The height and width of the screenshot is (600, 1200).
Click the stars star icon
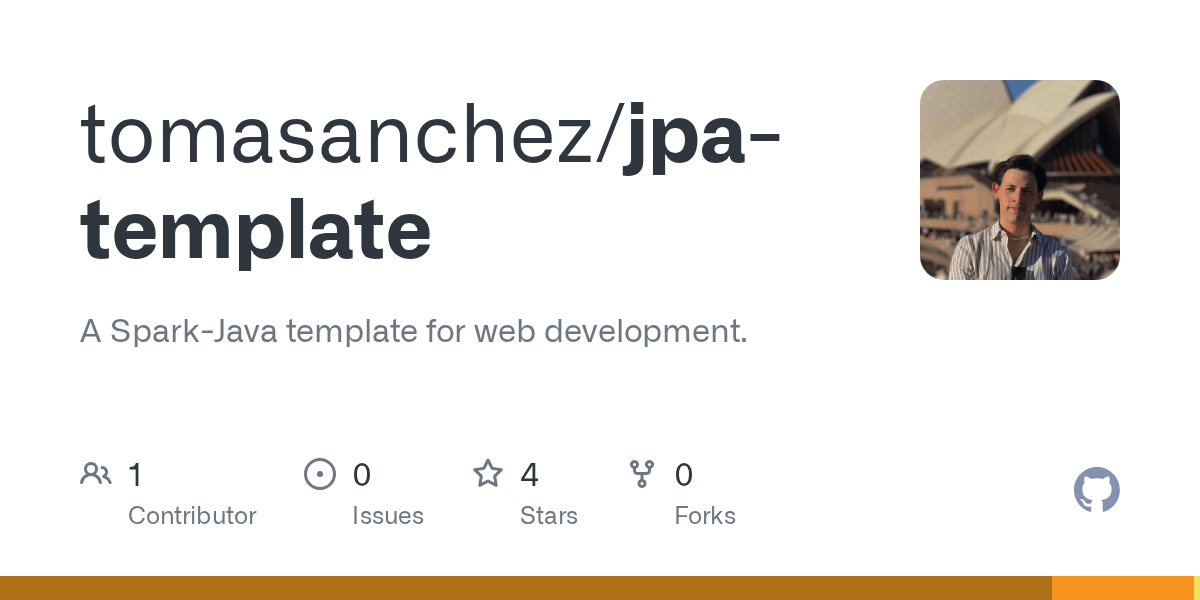(x=488, y=473)
